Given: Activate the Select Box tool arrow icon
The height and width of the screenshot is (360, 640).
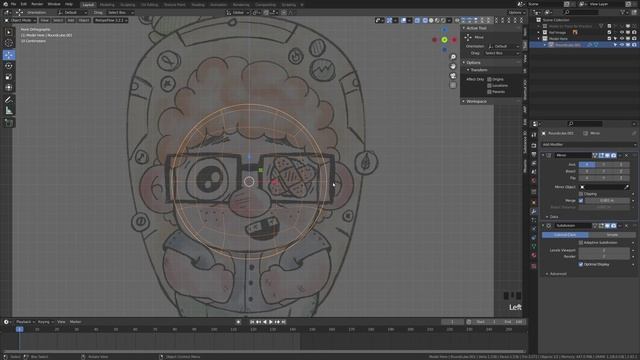Looking at the screenshot, I should pyautogui.click(x=9, y=32).
